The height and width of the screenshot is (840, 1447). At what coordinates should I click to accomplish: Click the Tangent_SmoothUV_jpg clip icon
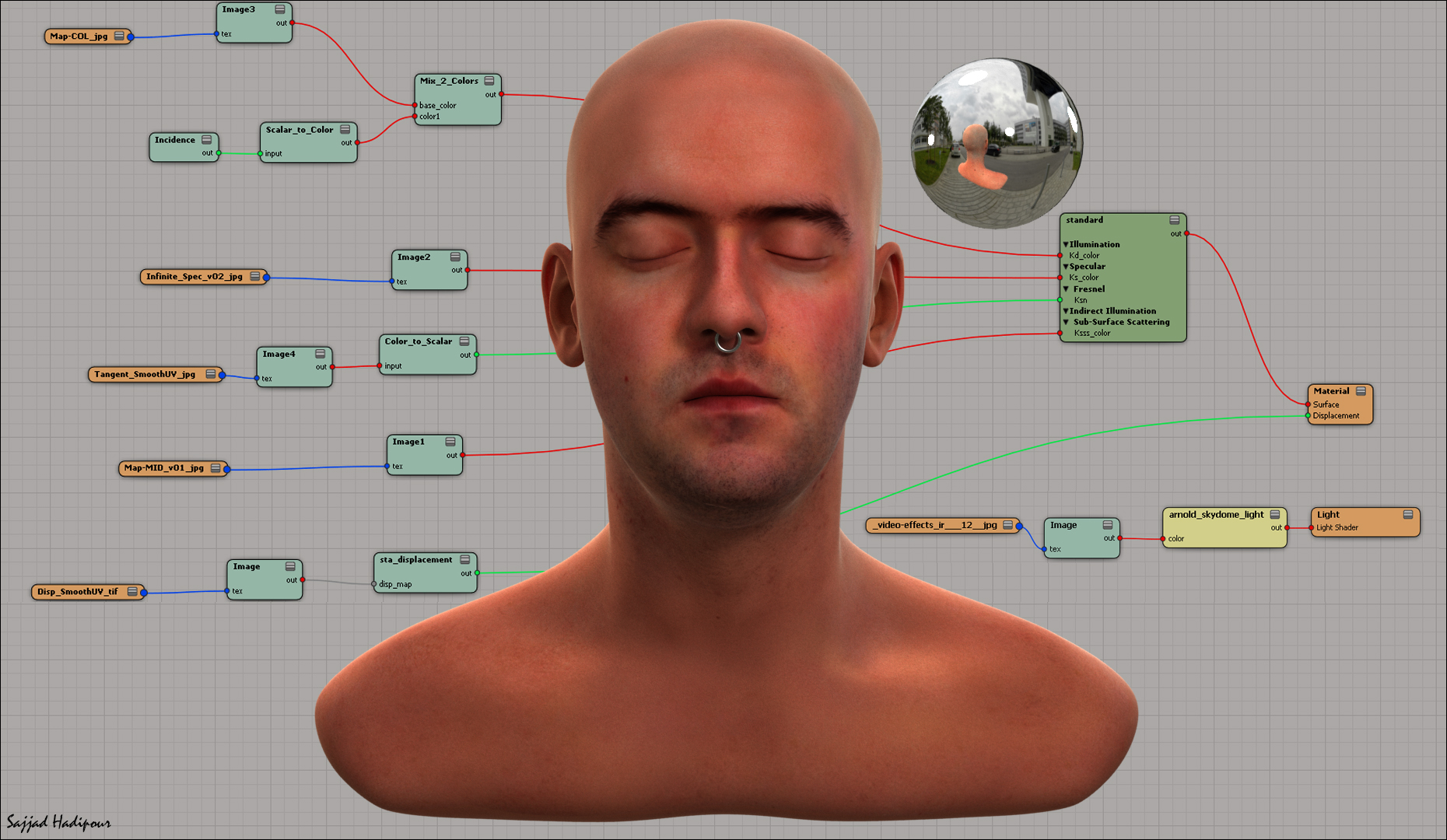click(x=211, y=374)
